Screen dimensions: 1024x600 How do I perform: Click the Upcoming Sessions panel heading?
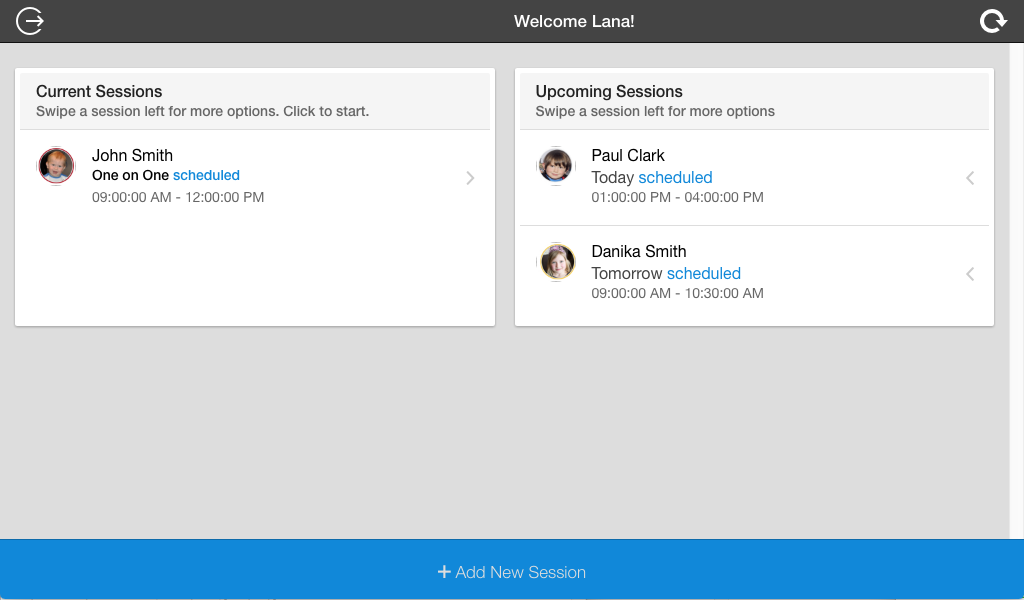609,91
